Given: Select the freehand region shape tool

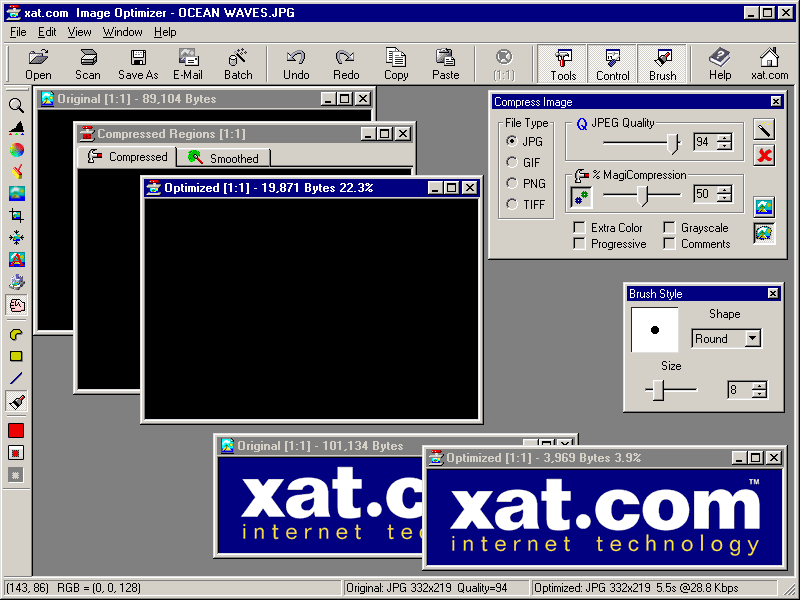Looking at the screenshot, I should (x=16, y=334).
